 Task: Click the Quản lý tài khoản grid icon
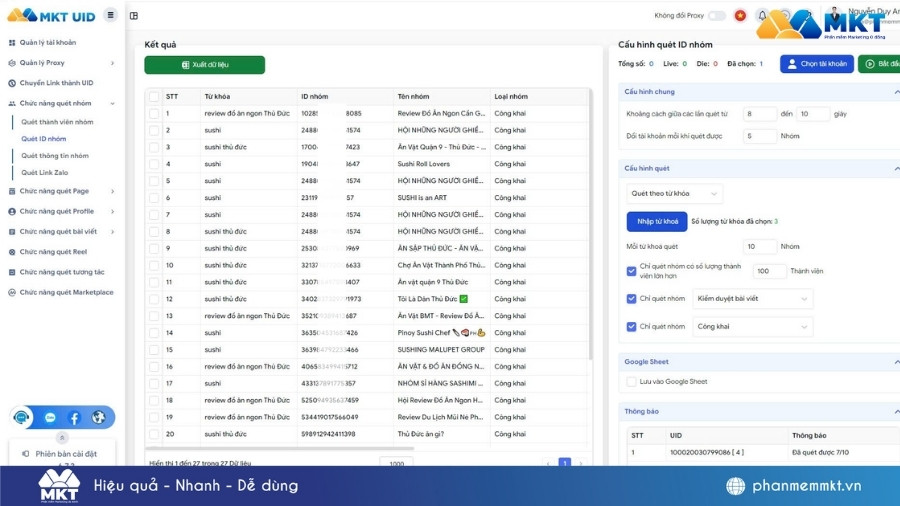[x=12, y=42]
